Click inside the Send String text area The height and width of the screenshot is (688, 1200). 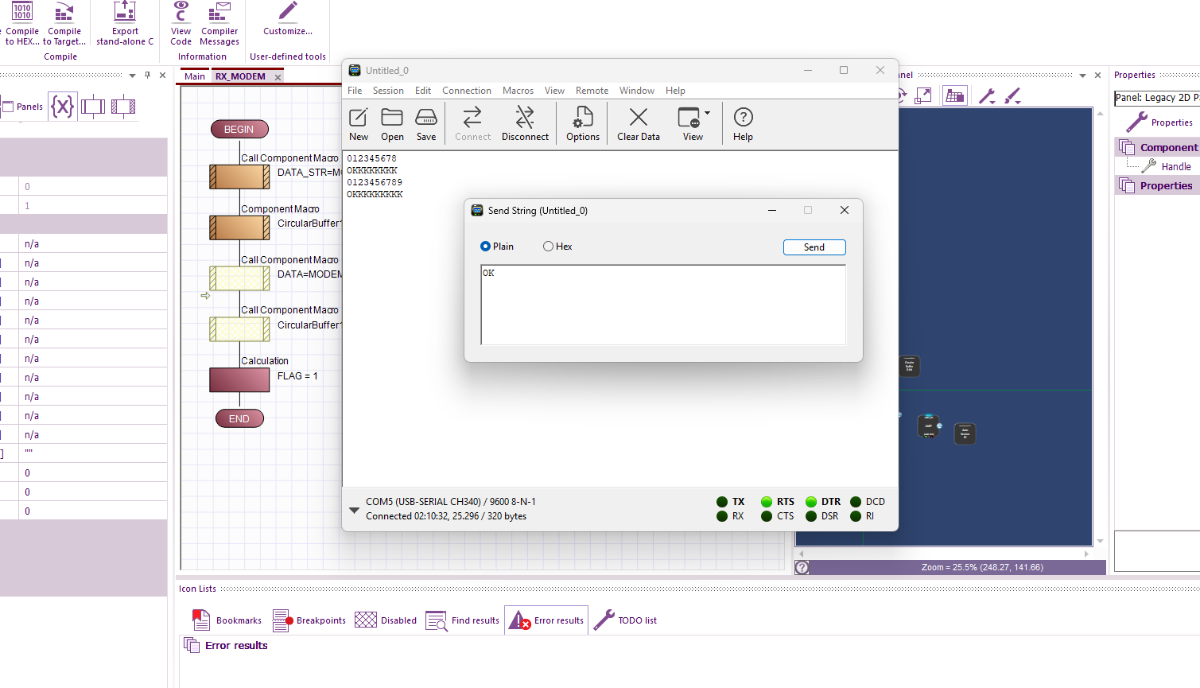point(660,305)
